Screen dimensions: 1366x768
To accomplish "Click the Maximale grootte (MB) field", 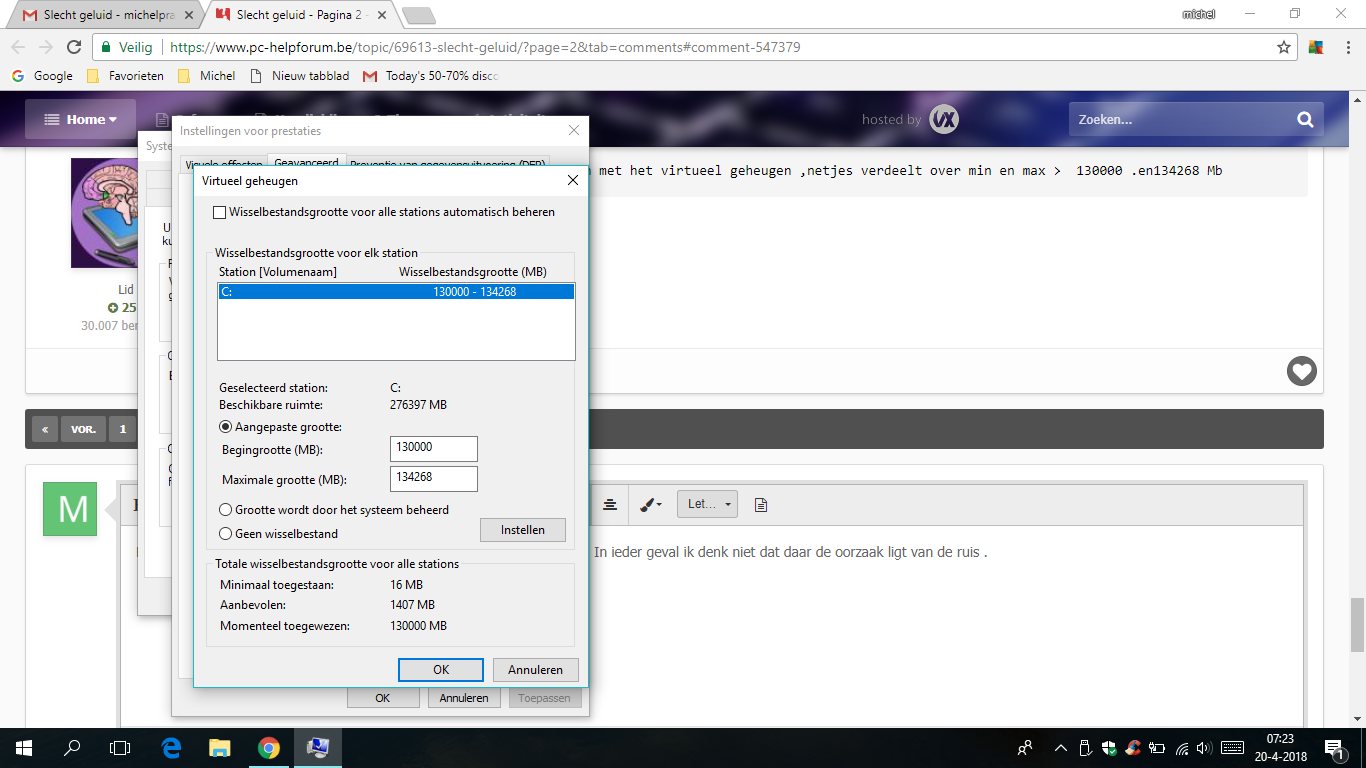I will point(433,478).
